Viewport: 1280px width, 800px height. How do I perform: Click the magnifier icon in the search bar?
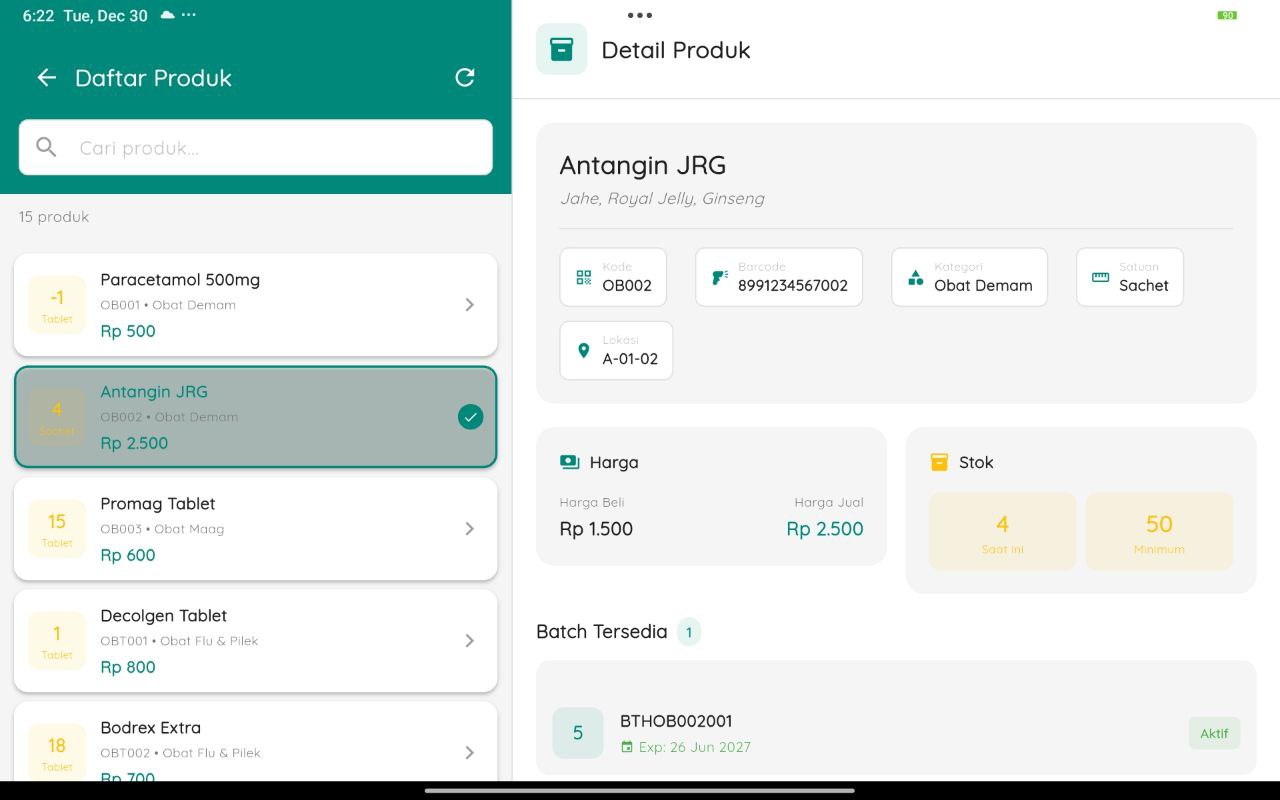click(x=46, y=147)
